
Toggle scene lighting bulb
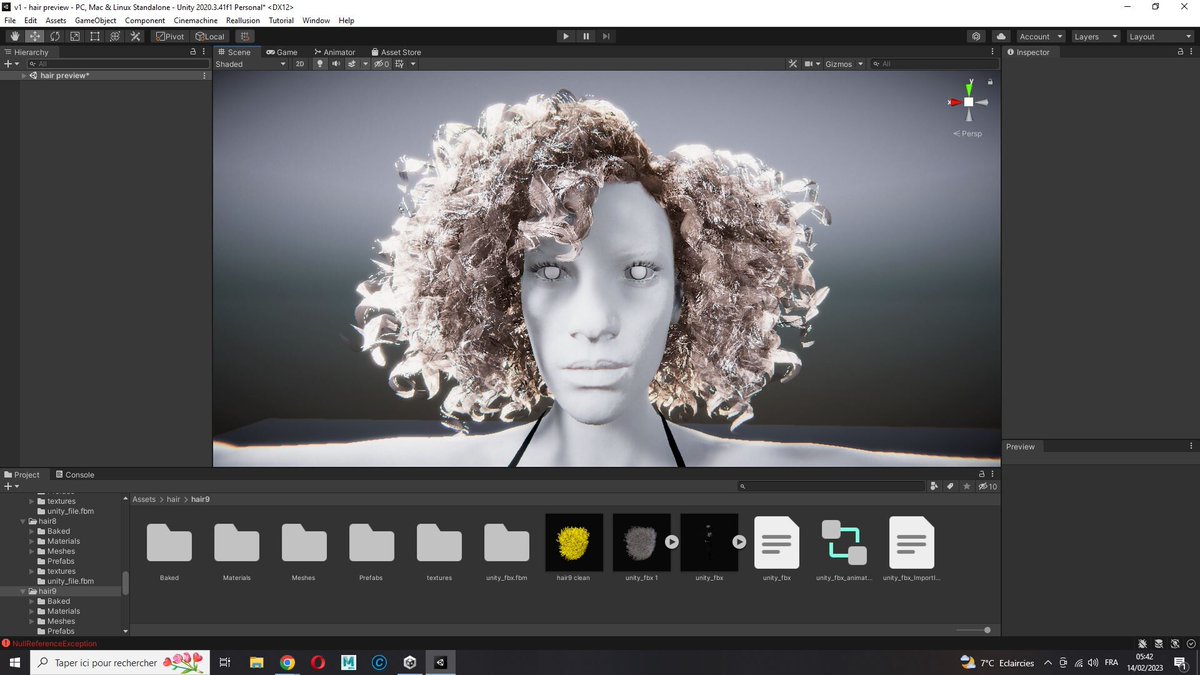tap(321, 64)
